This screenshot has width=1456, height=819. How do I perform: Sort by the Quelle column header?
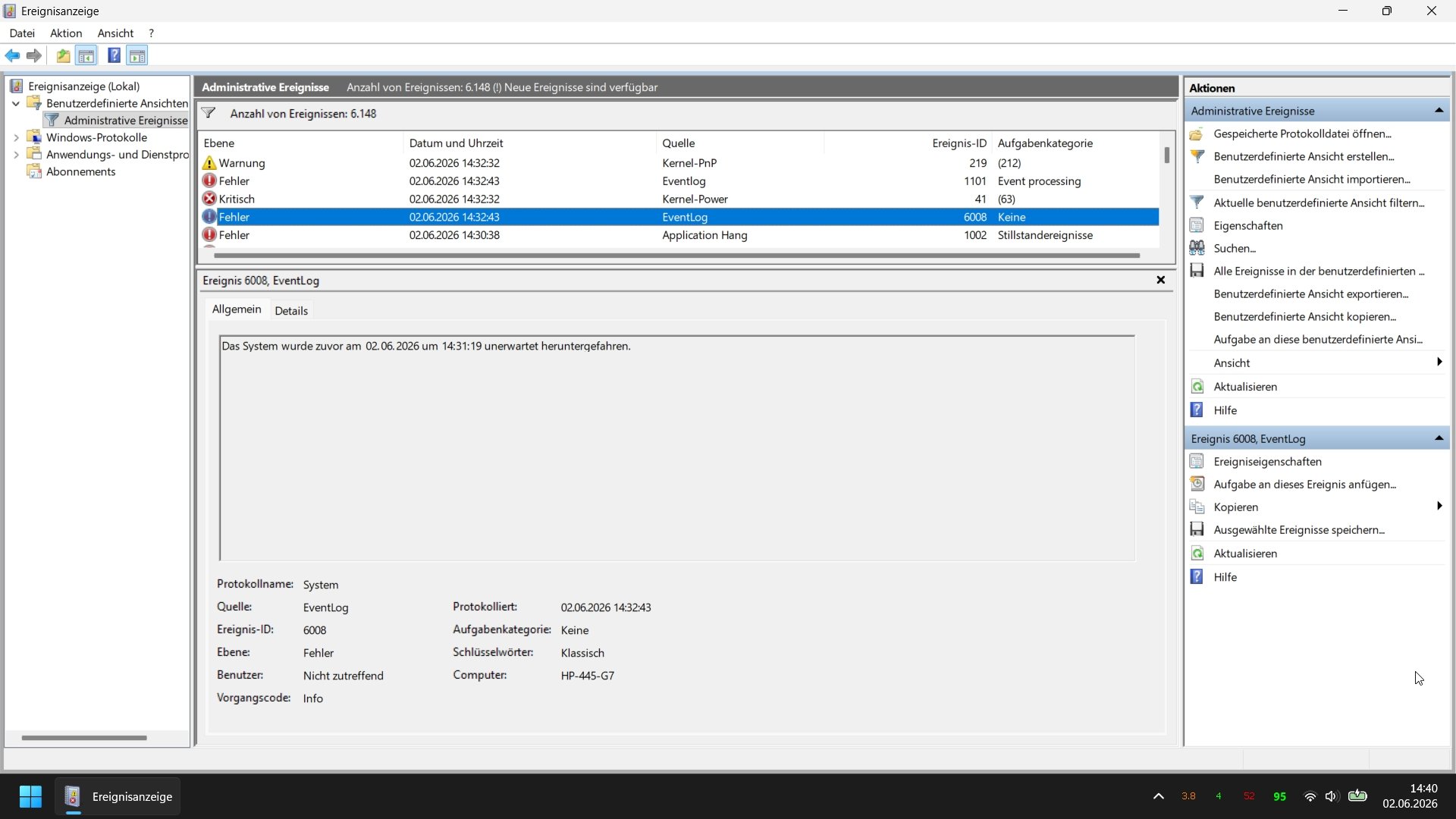[740, 143]
